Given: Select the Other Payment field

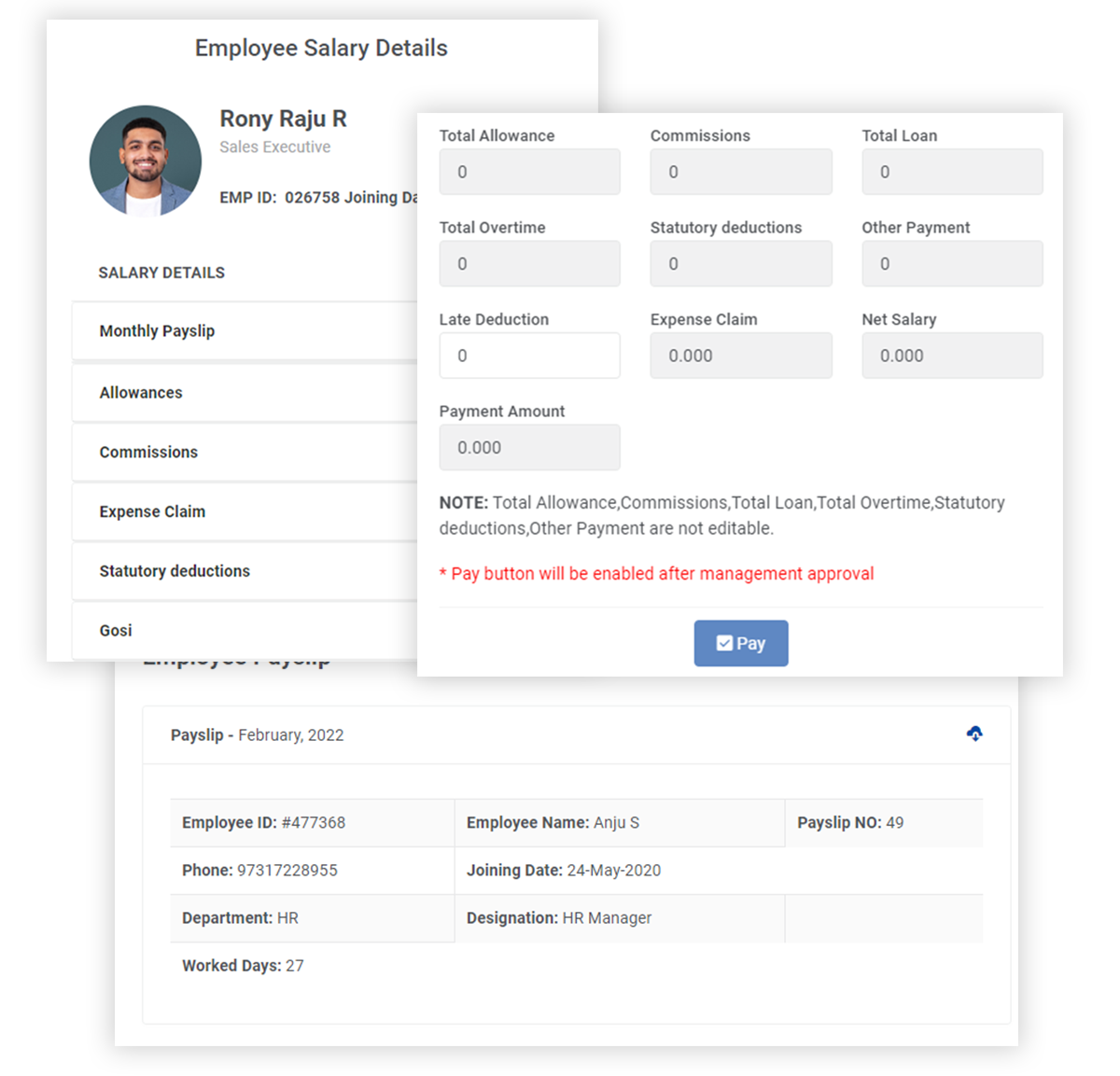Looking at the screenshot, I should click(952, 263).
